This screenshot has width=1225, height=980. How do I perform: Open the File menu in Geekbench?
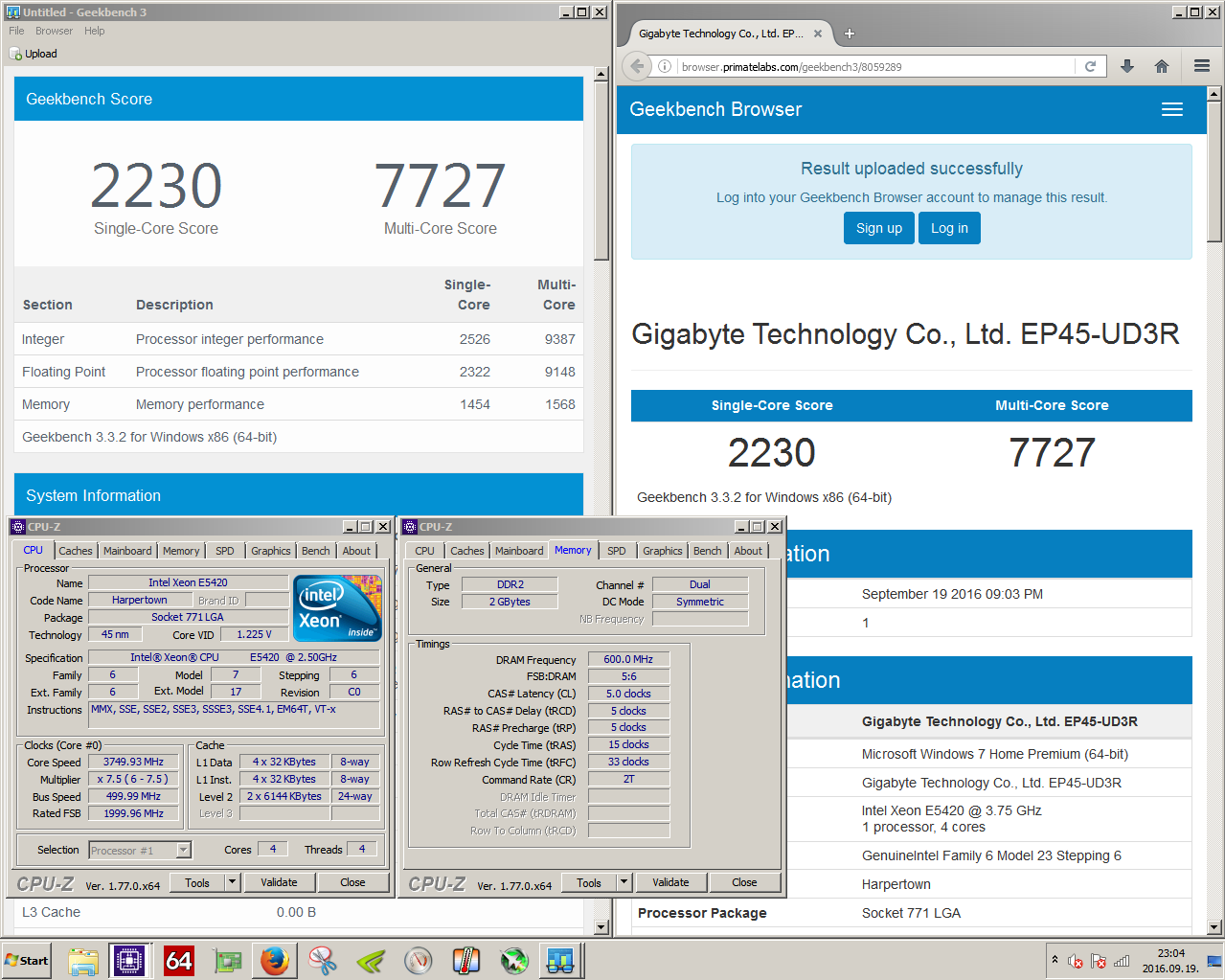[x=16, y=31]
